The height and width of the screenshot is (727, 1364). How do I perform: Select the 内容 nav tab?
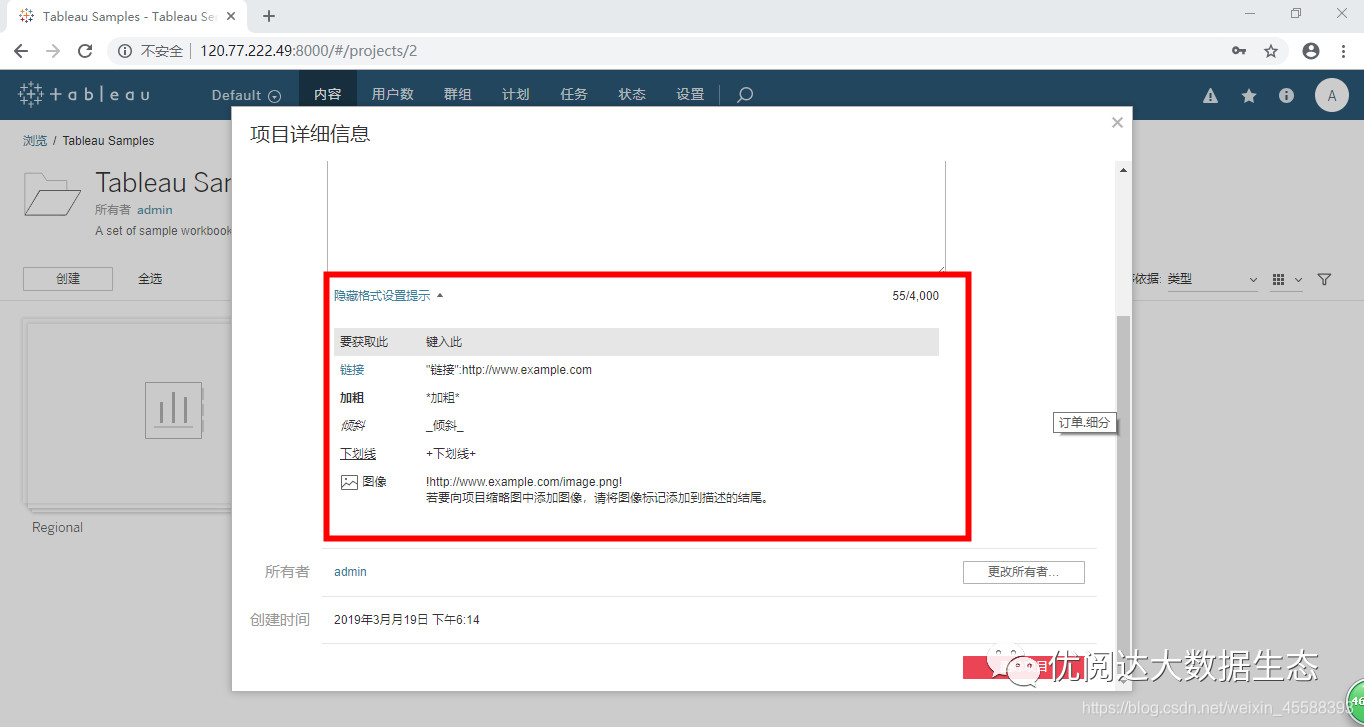328,95
